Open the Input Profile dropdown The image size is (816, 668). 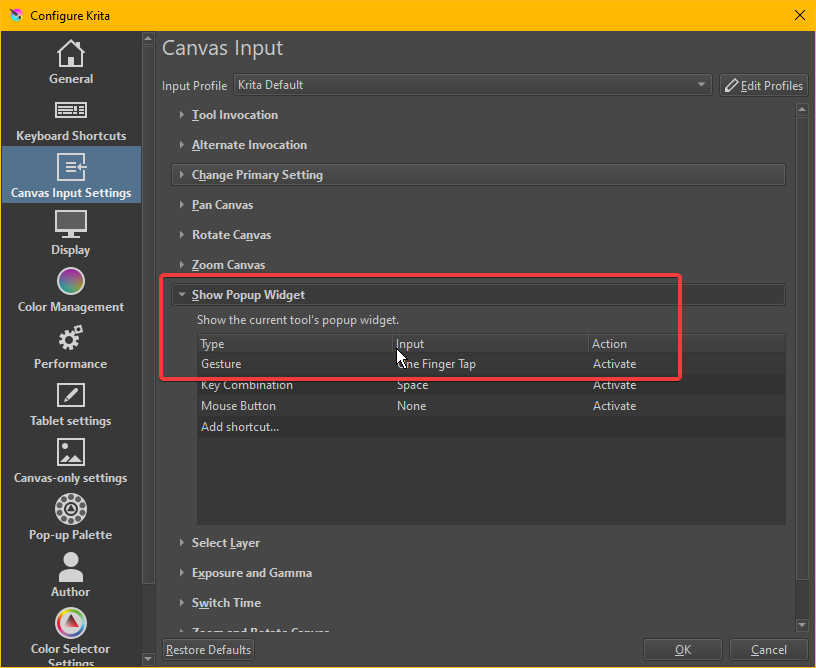(x=472, y=85)
